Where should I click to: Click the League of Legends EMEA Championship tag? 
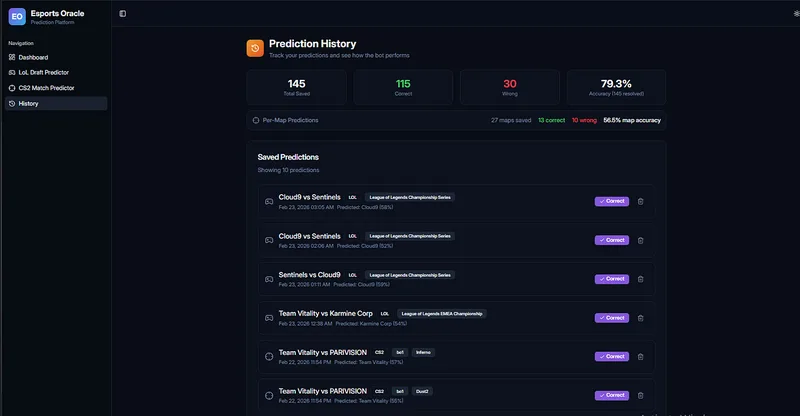[x=442, y=314]
